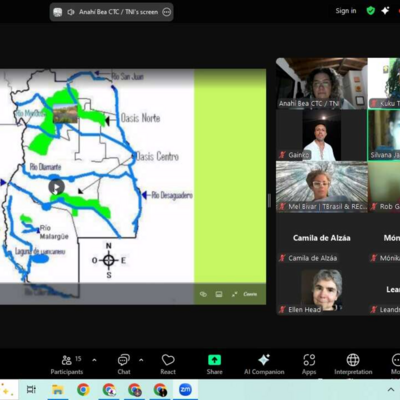Image resolution: width=400 pixels, height=400 pixels.
Task: Click the green encryption shield icon
Action: (x=370, y=11)
